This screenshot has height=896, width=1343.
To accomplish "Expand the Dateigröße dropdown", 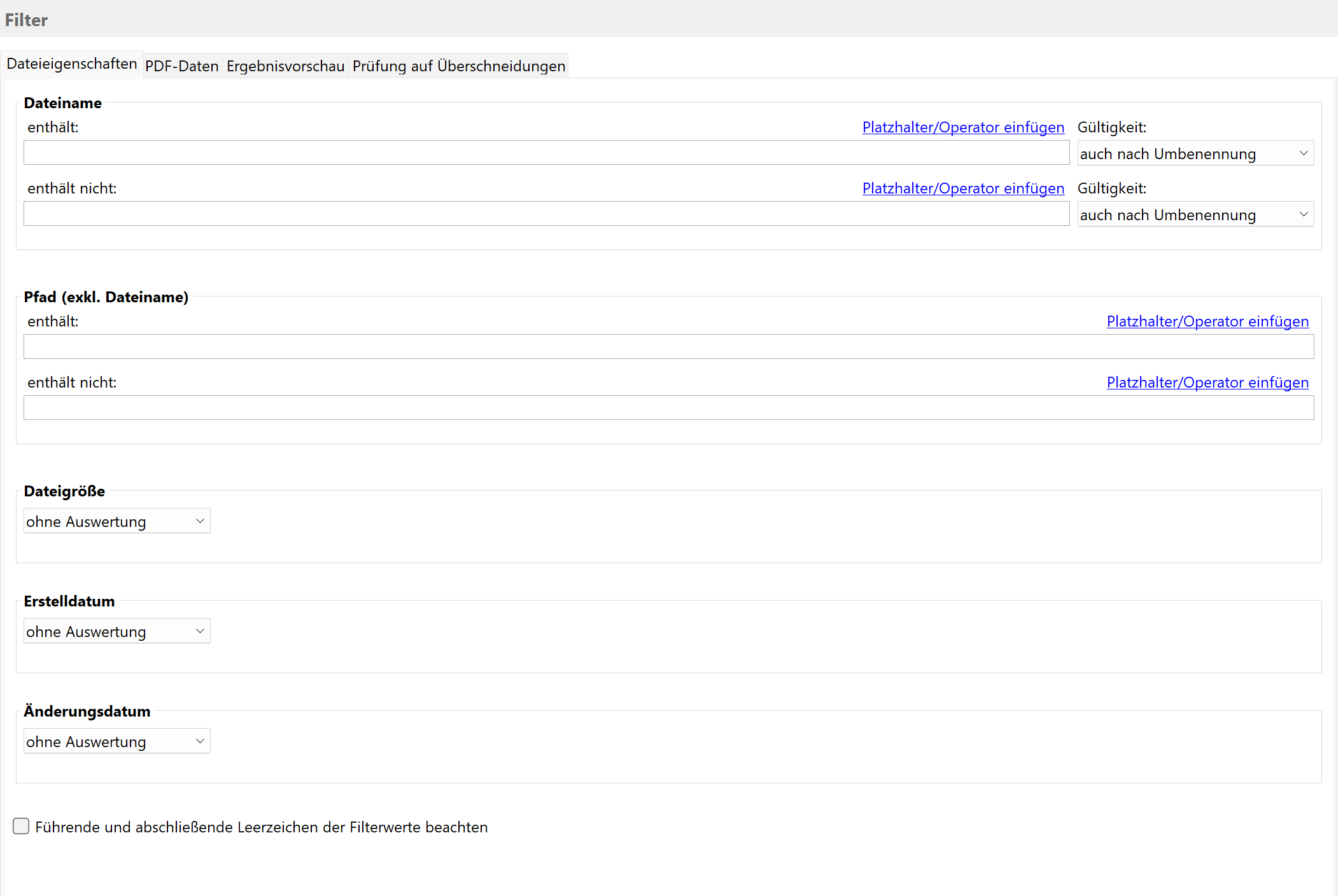I will 116,521.
